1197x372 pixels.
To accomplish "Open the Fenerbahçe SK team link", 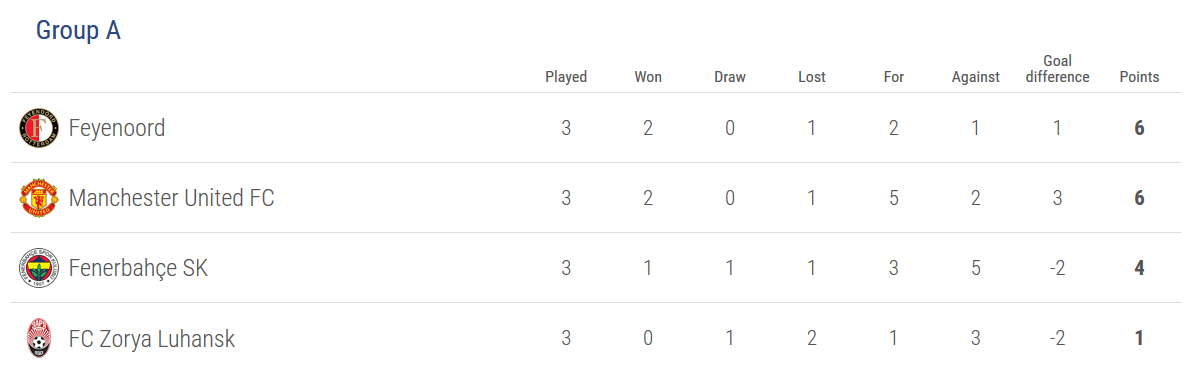I will [x=138, y=268].
